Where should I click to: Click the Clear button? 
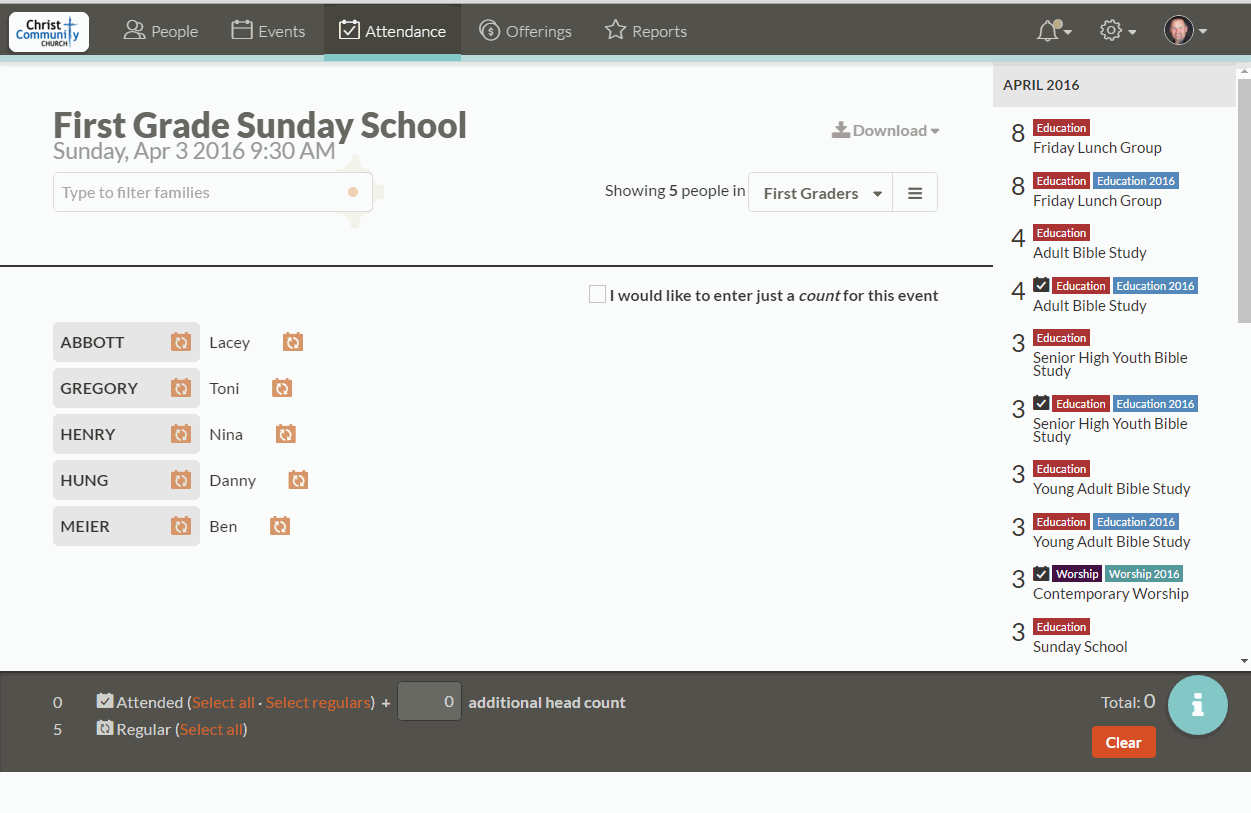(x=1123, y=742)
